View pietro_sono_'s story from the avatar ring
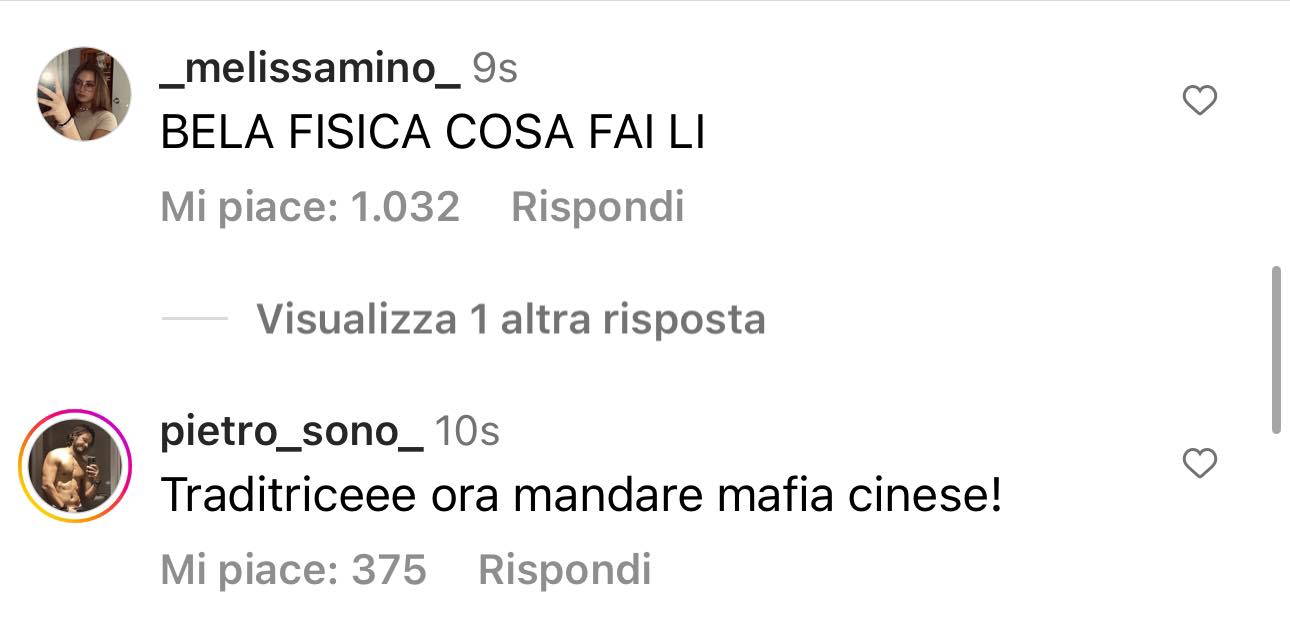 [76, 466]
